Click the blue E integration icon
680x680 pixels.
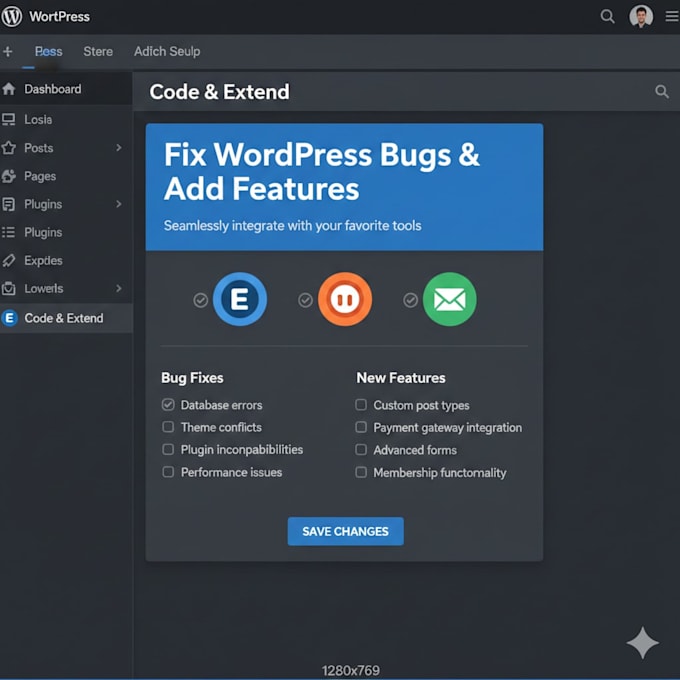coord(239,299)
